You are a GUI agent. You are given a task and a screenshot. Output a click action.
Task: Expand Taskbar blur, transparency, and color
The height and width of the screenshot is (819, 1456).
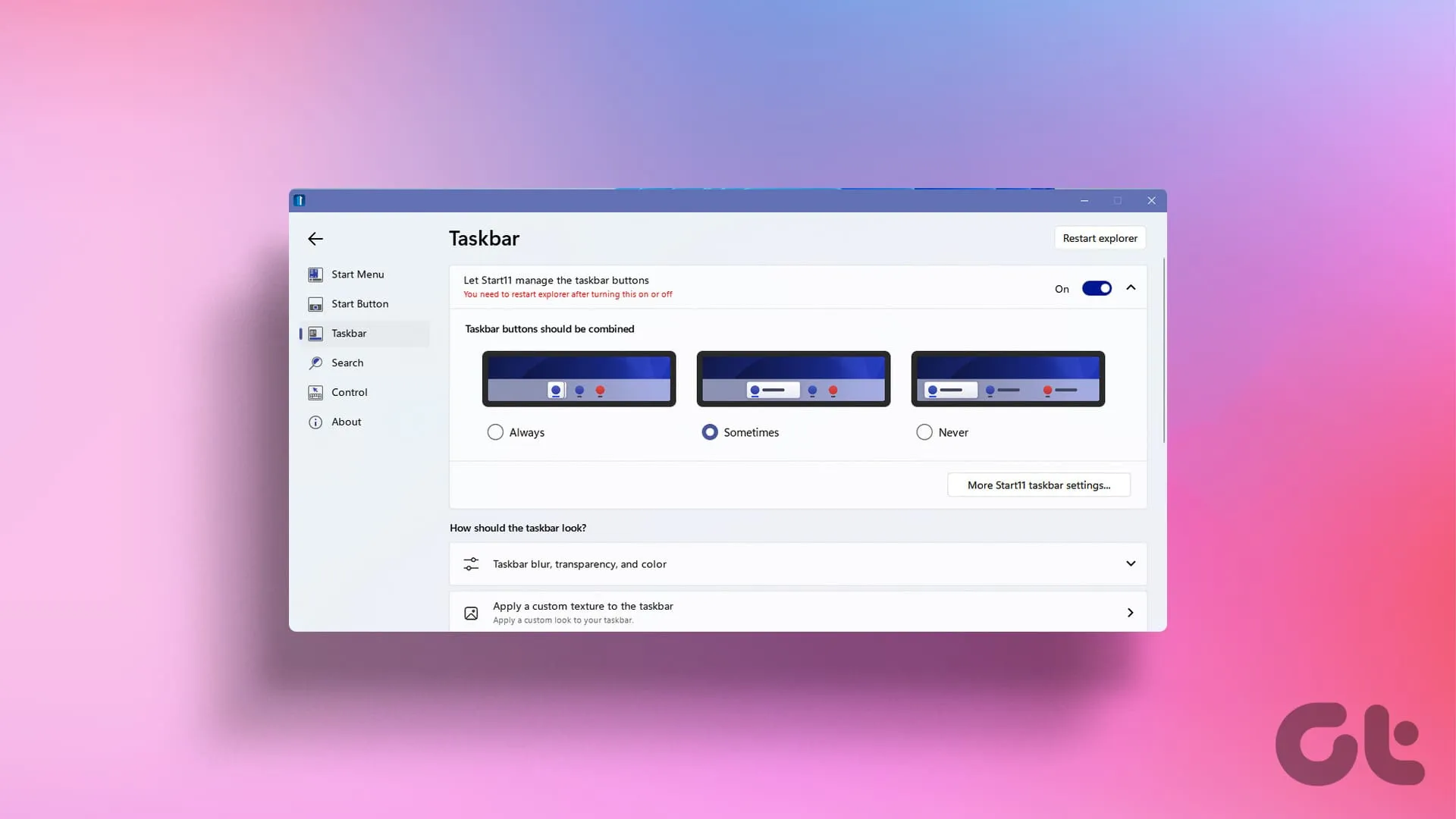1131,563
